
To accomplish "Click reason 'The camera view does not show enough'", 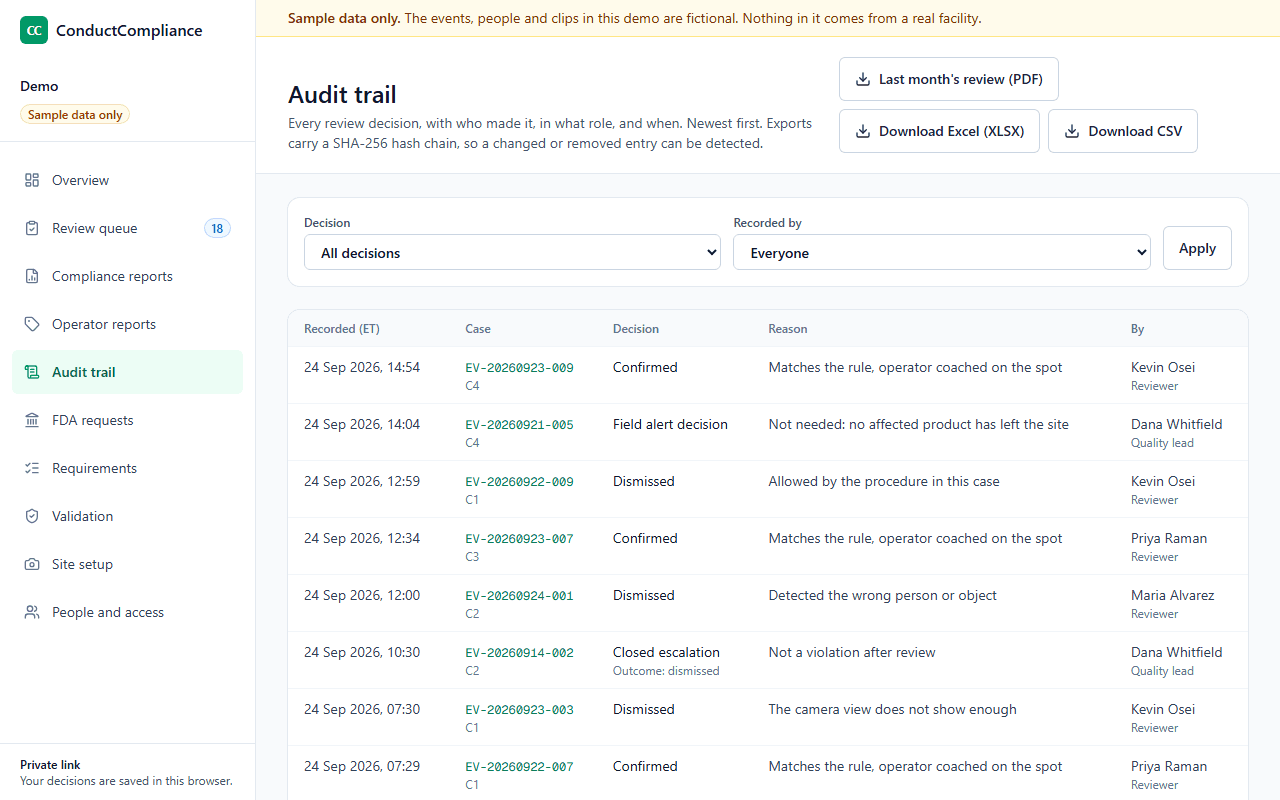I will 892,709.
